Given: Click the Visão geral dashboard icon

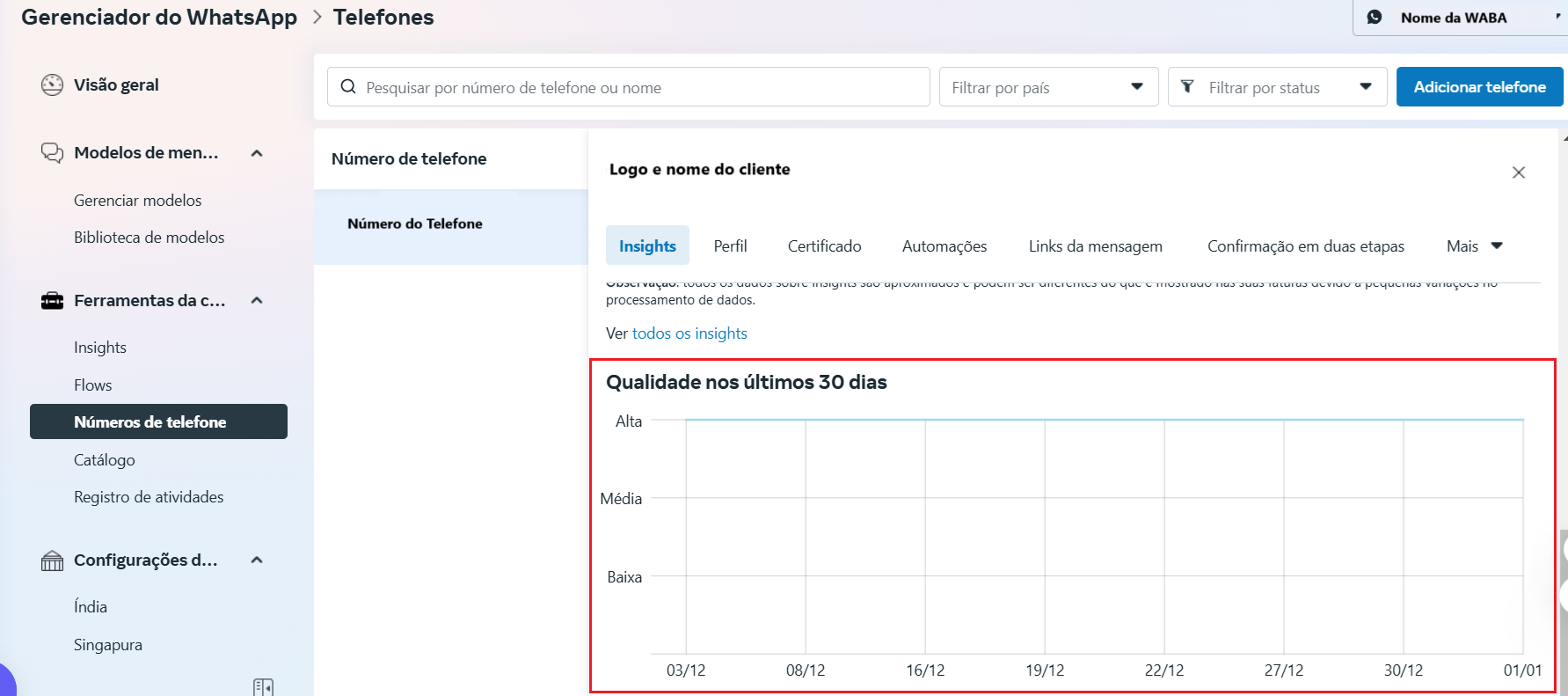Looking at the screenshot, I should tap(52, 85).
